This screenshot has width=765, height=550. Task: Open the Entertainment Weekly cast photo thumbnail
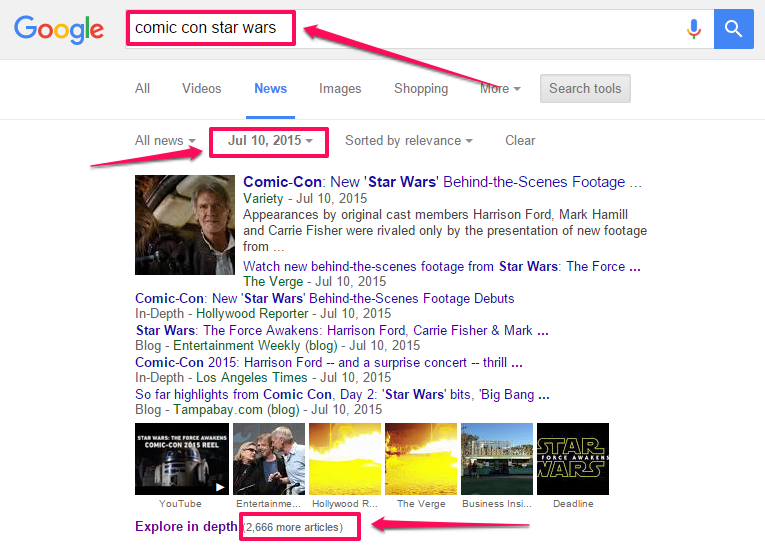tap(269, 459)
